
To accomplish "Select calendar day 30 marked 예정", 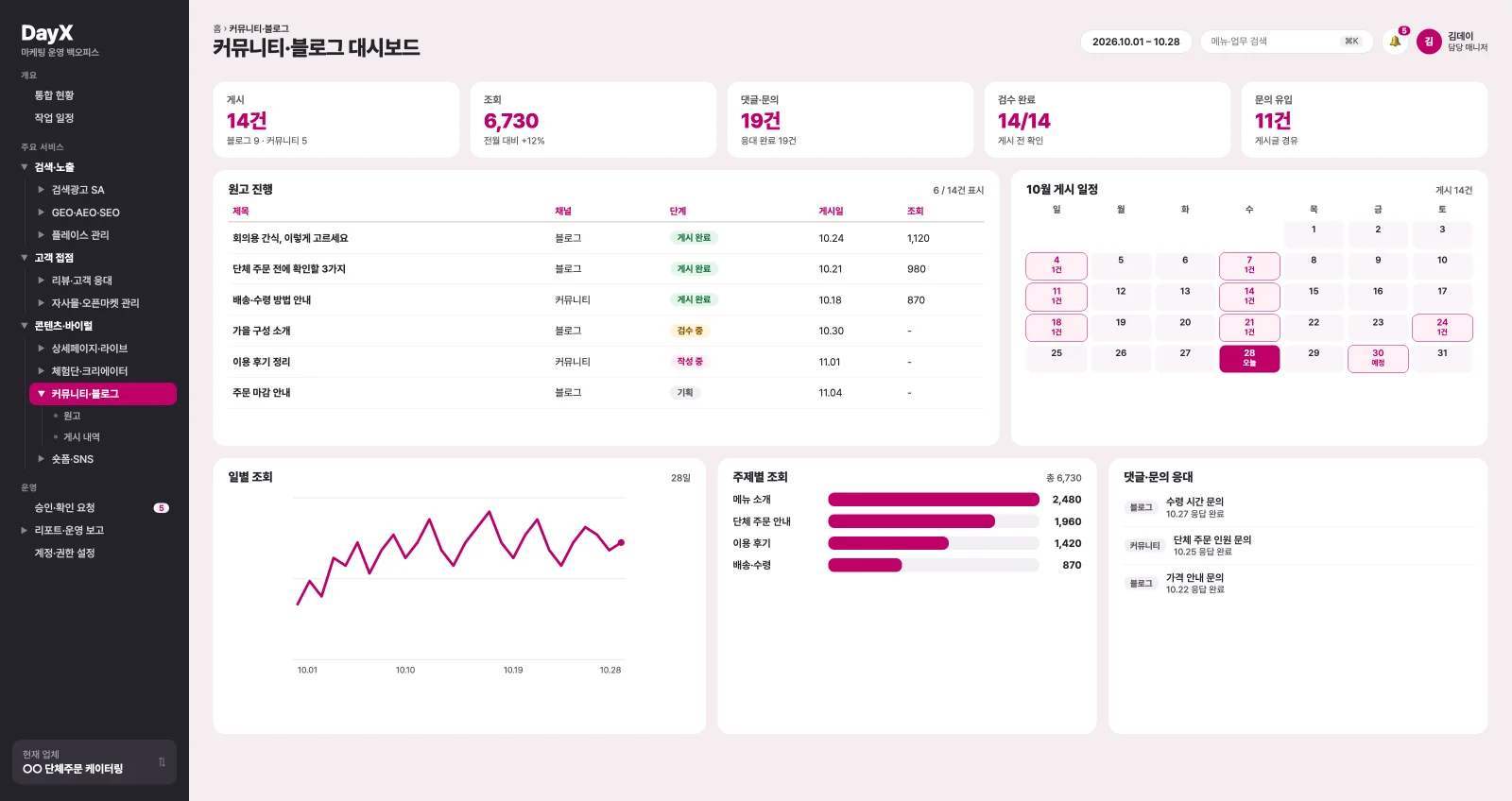I will pyautogui.click(x=1378, y=359).
